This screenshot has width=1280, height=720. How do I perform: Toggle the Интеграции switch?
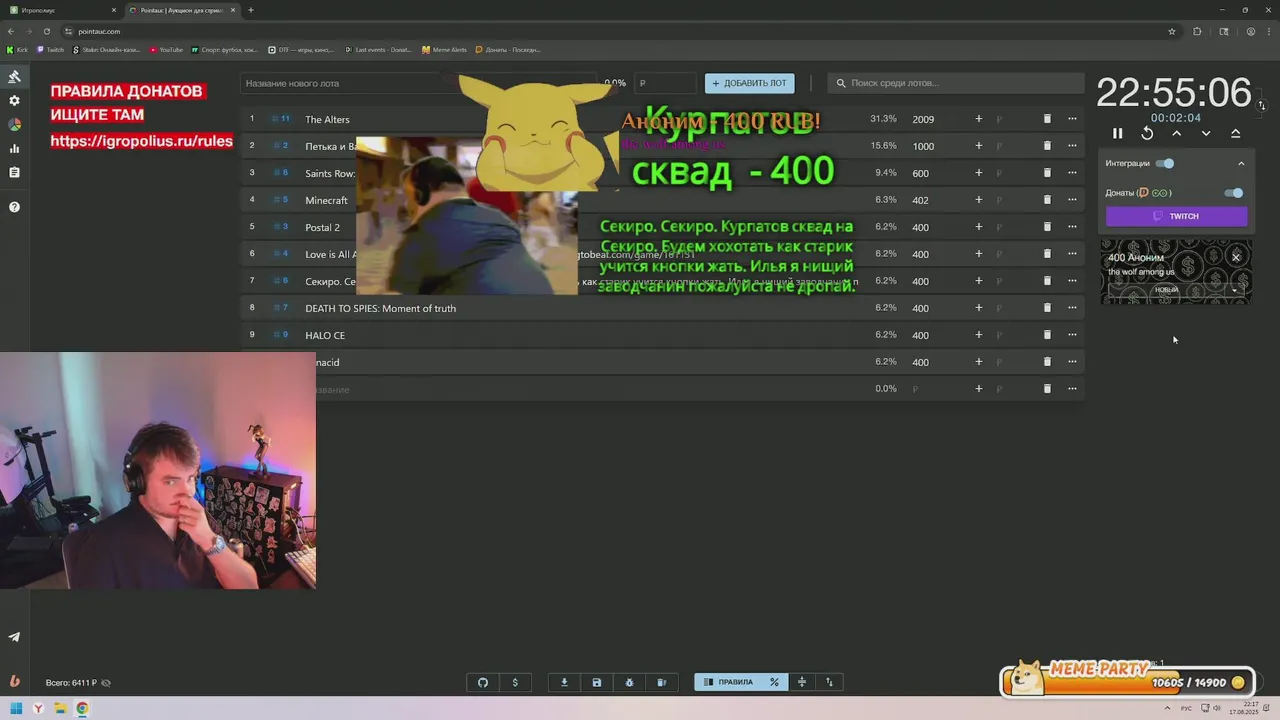(x=1165, y=163)
